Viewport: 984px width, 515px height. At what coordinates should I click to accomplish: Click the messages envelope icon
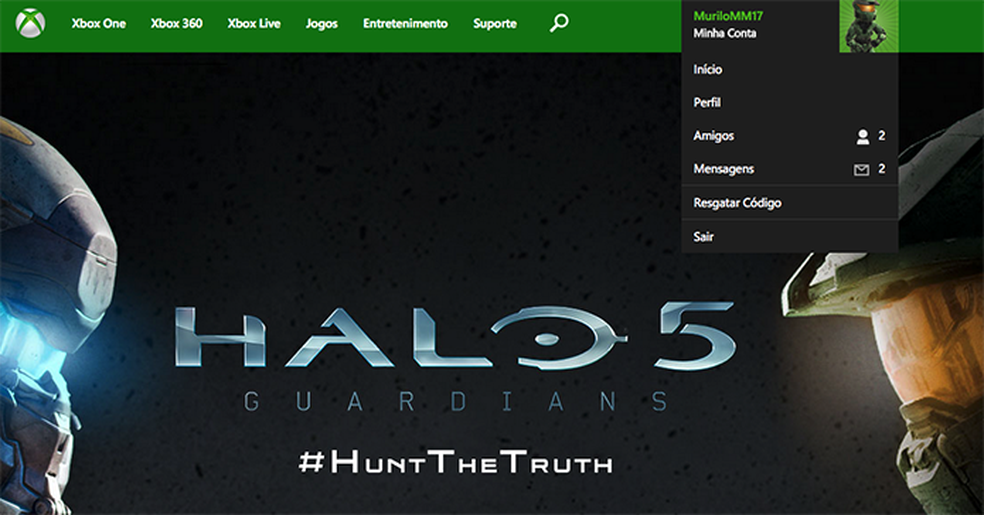(x=861, y=169)
